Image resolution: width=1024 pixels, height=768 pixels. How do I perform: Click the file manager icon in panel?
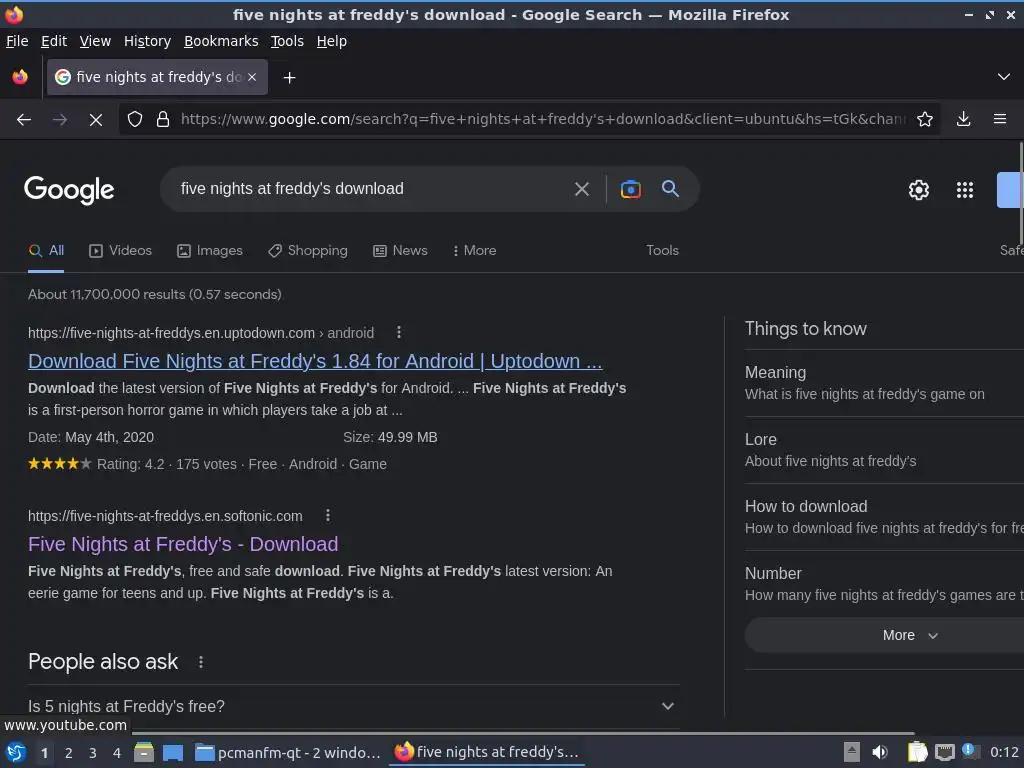point(144,752)
